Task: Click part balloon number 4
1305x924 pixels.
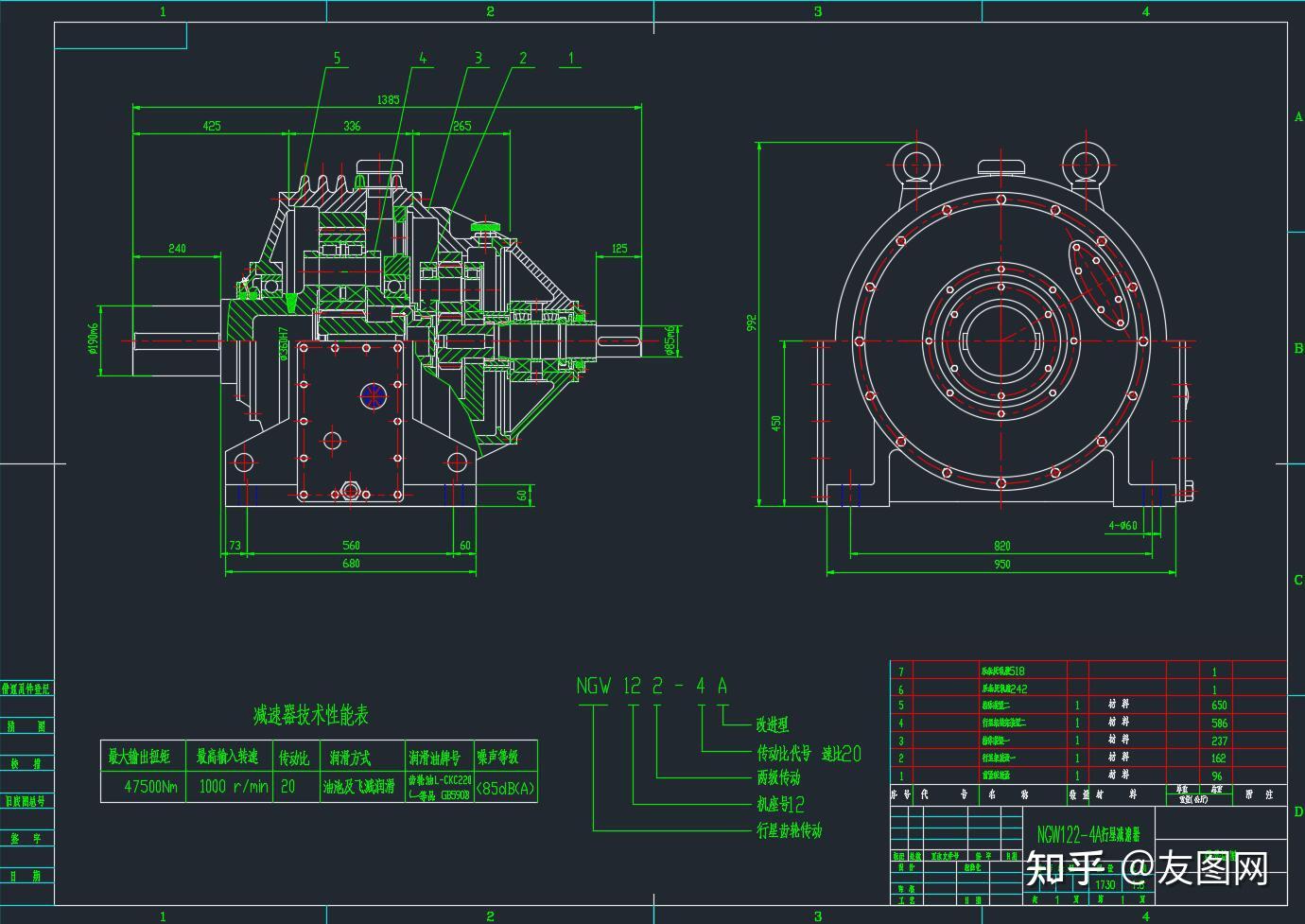Action: 423,59
